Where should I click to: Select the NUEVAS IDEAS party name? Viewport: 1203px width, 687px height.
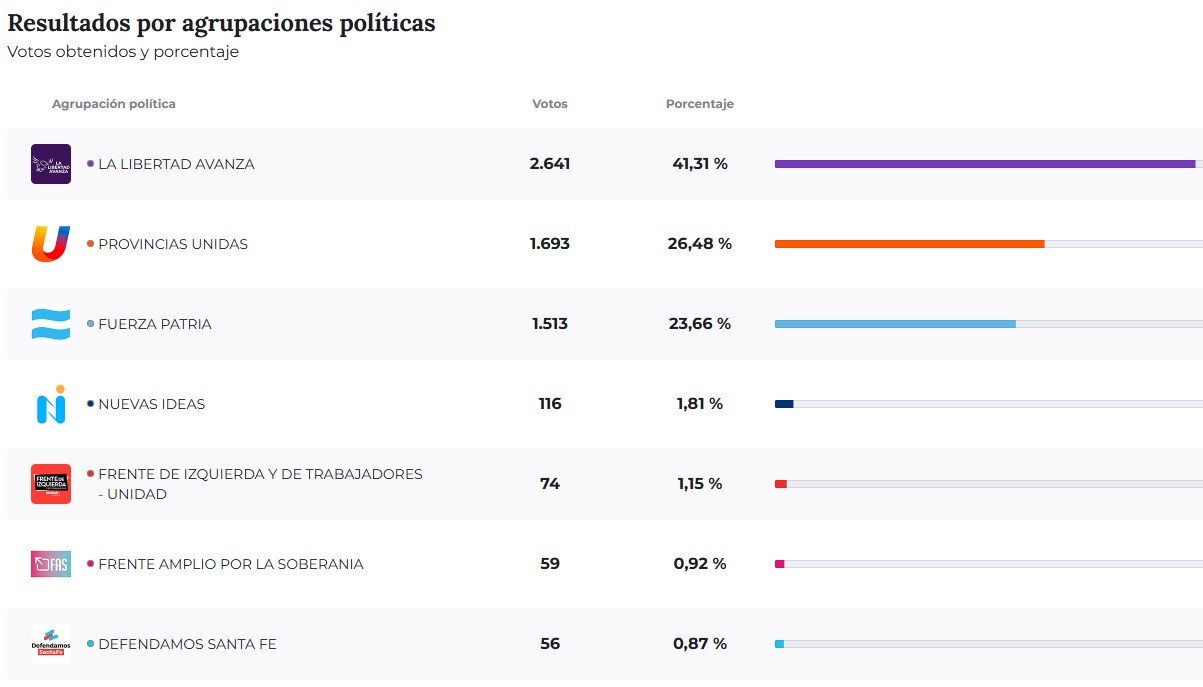click(x=151, y=404)
